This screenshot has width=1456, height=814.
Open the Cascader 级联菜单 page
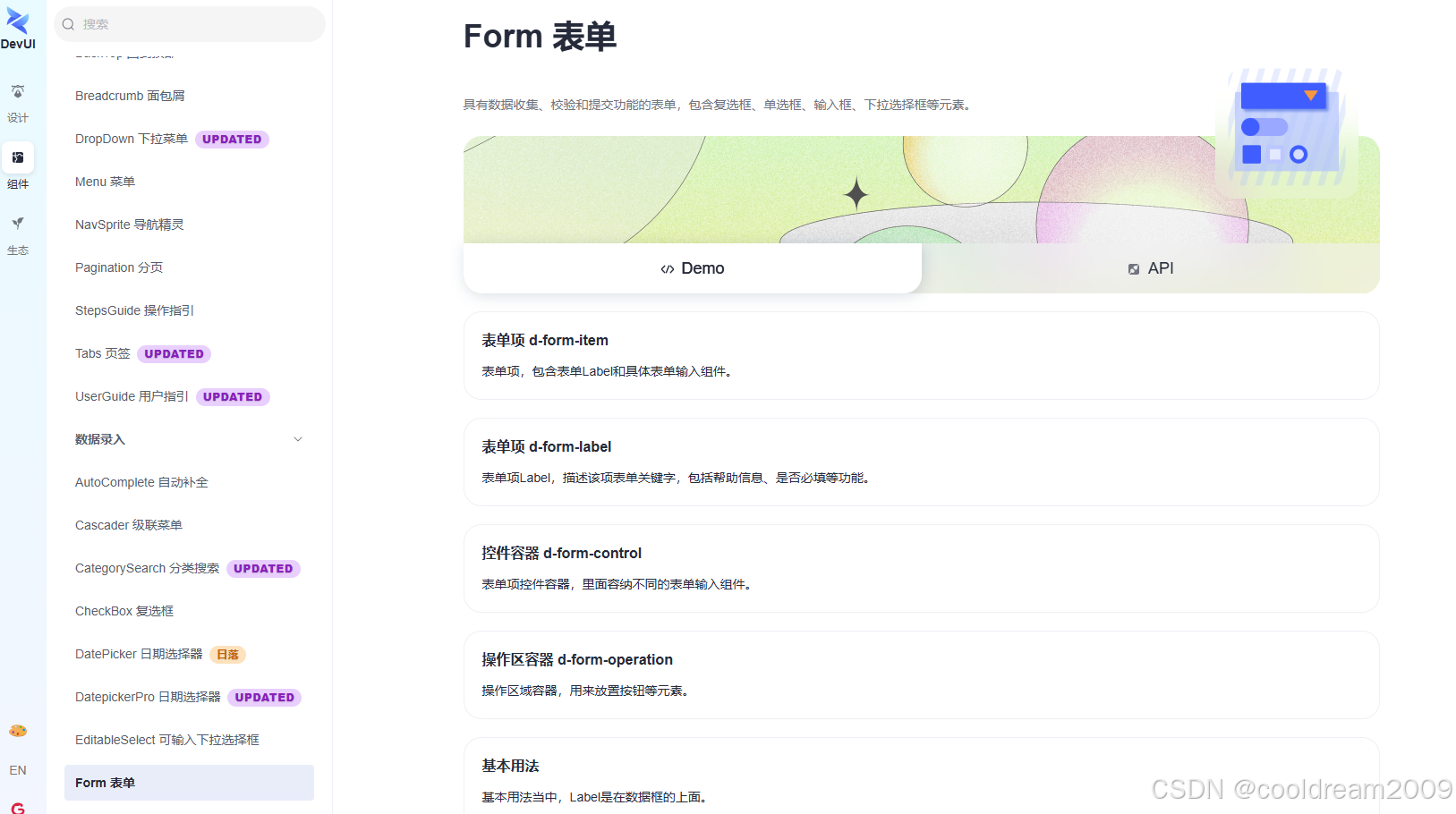pyautogui.click(x=128, y=525)
